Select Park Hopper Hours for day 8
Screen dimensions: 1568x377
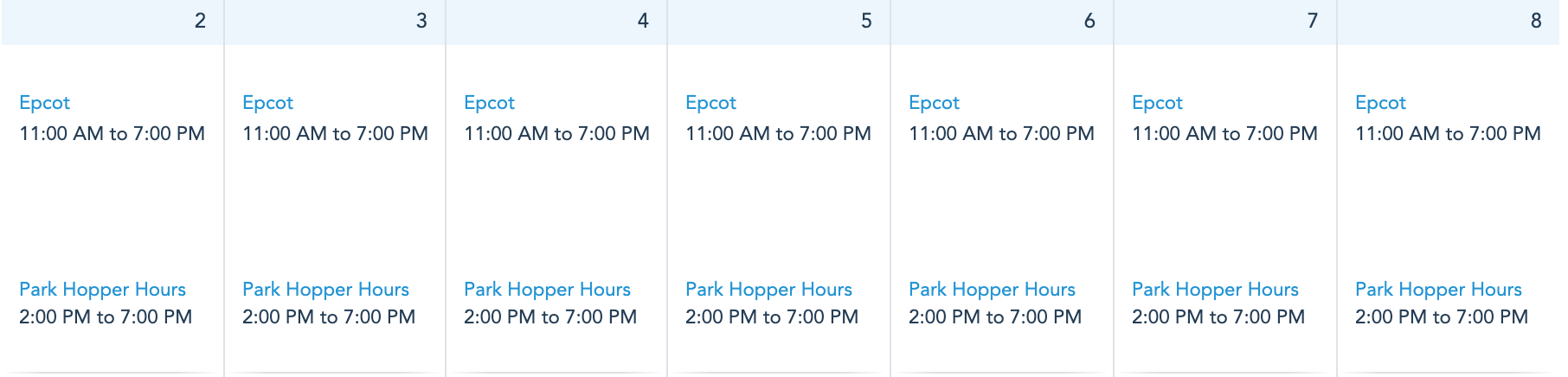pyautogui.click(x=1438, y=290)
